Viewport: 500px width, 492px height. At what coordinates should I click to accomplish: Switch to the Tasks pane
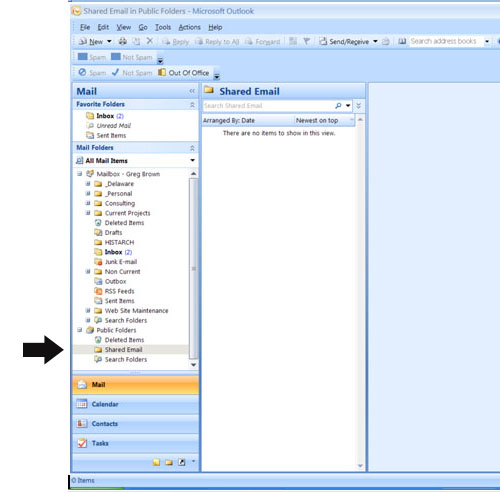(136, 443)
